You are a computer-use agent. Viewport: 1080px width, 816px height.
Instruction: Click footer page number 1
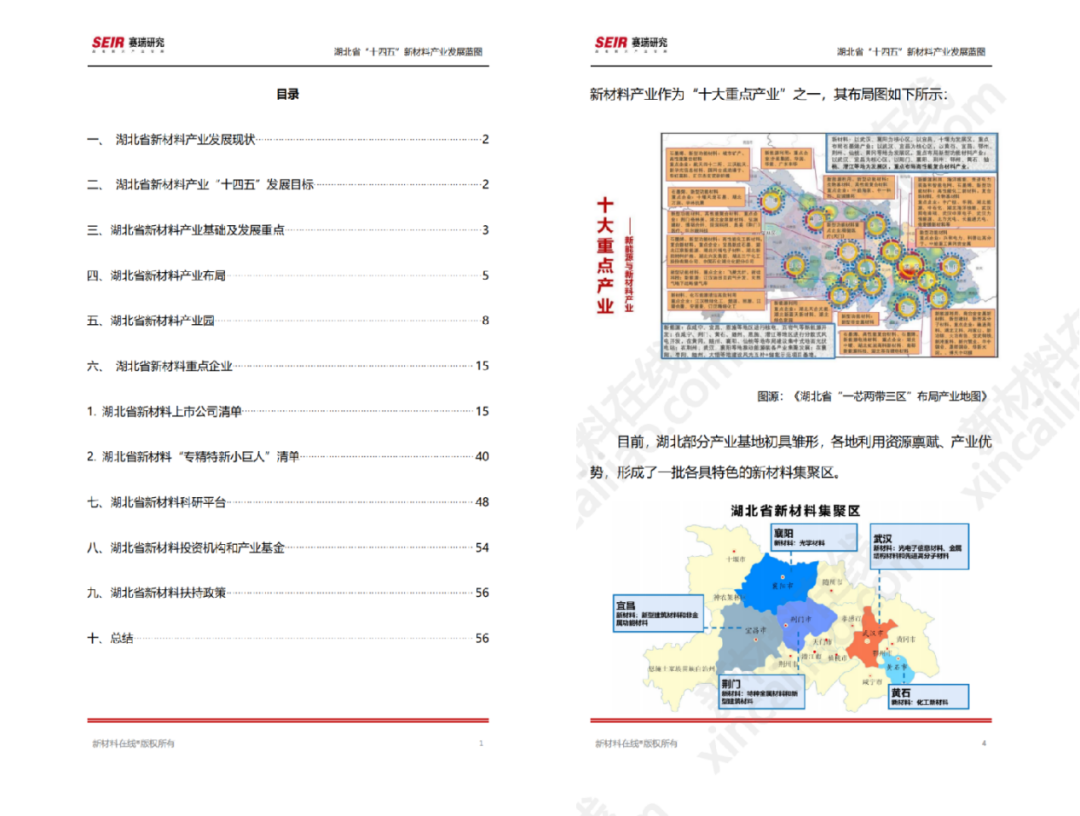(481, 744)
